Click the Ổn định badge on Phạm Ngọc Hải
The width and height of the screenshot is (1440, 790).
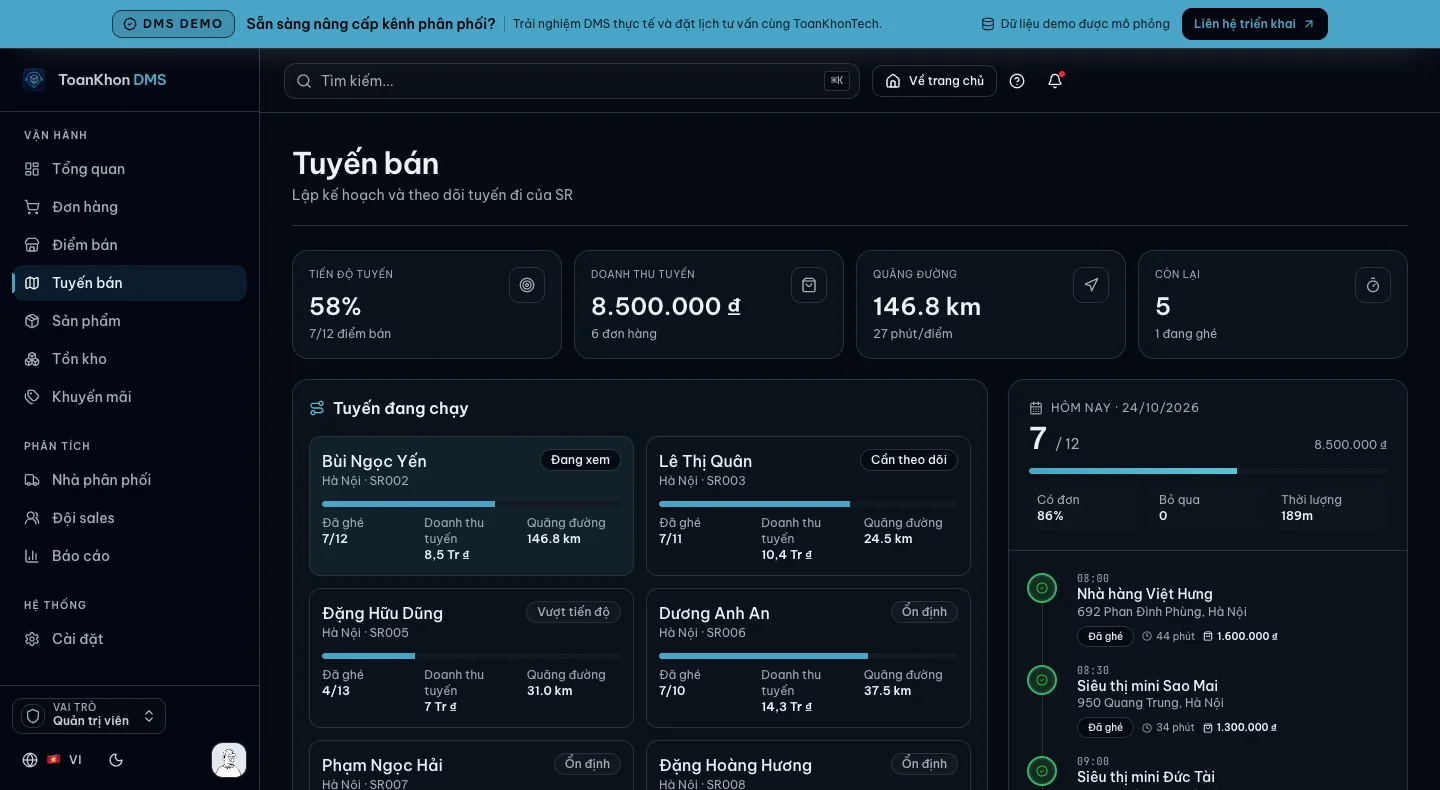point(587,764)
